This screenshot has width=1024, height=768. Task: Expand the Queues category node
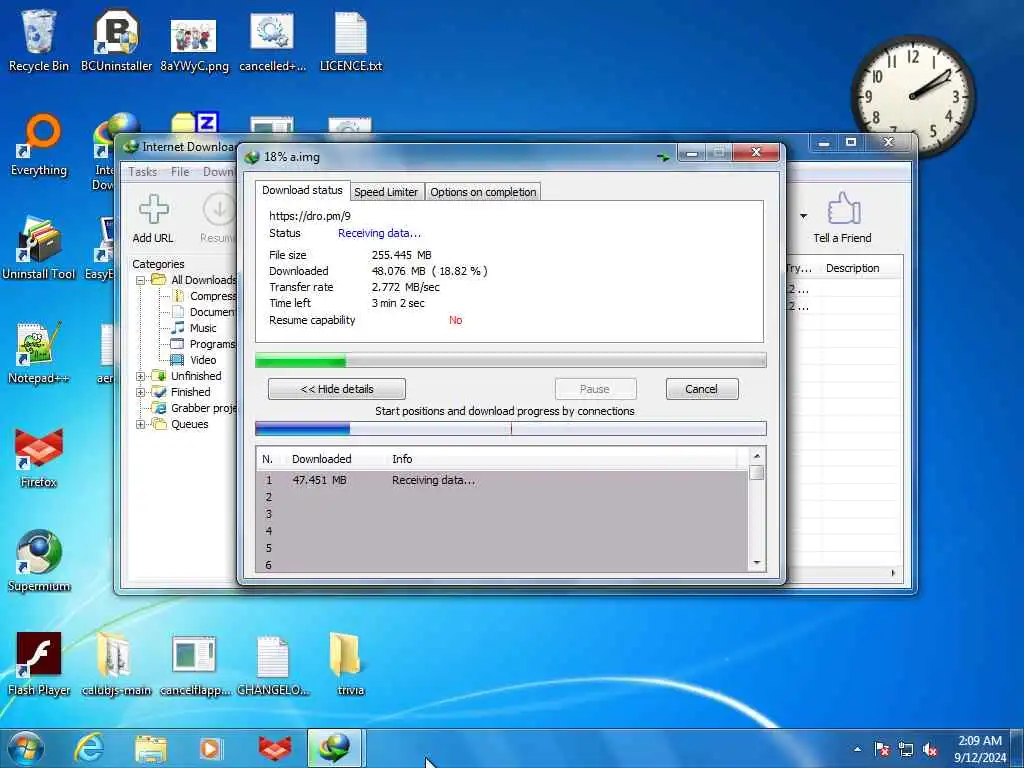click(140, 424)
